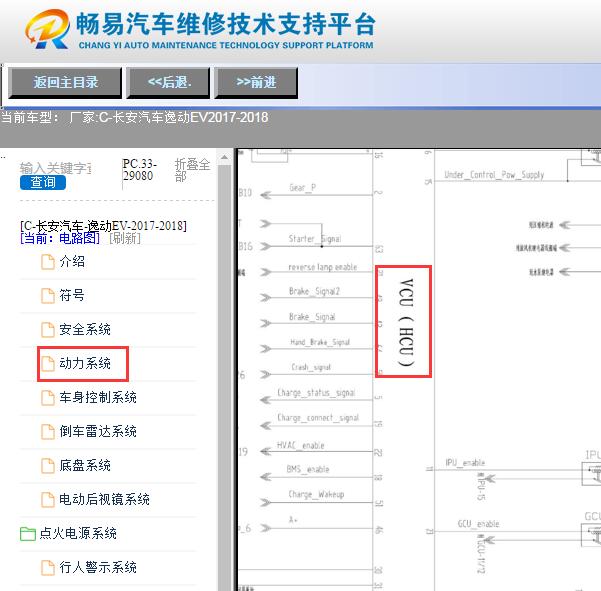Image resolution: width=601 pixels, height=591 pixels.
Task: Click the PC.33-29080 text
Action: coord(140,170)
